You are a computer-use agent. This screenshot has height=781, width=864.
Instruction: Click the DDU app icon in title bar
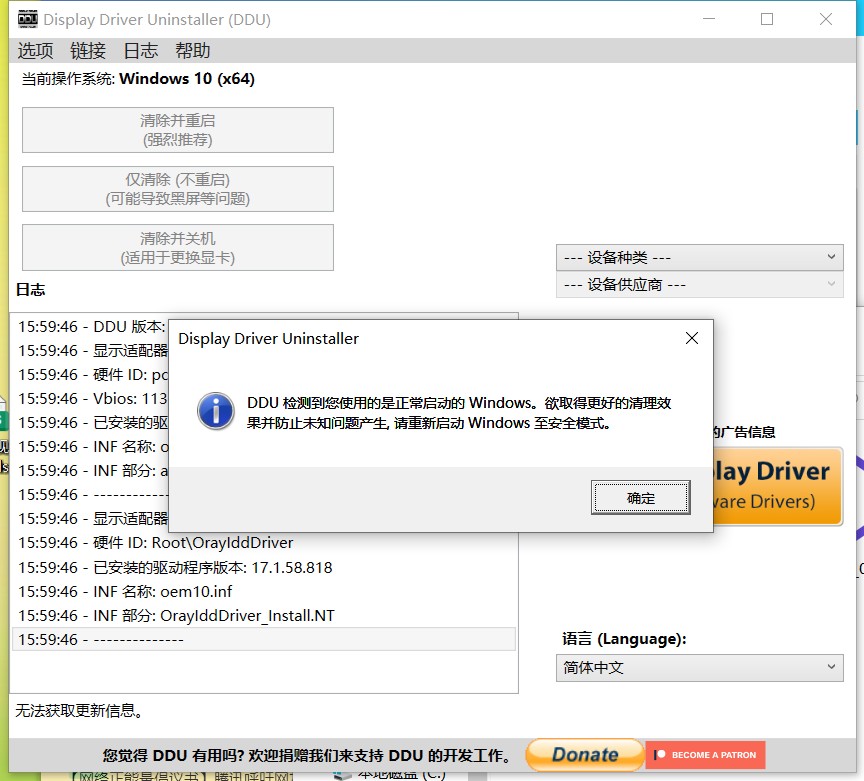click(x=28, y=19)
